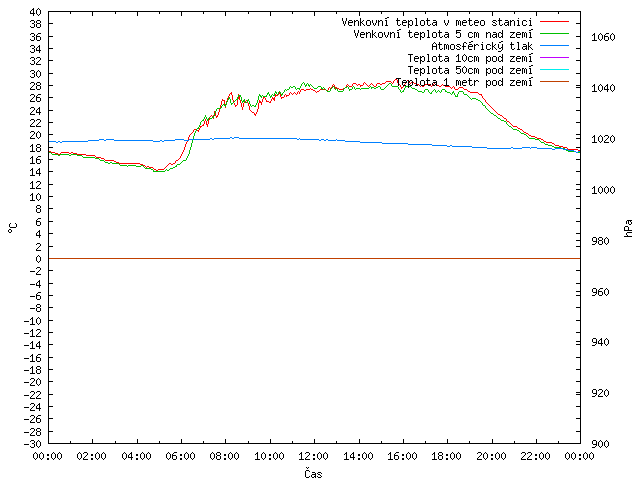
Task: Click the right axis unit label 'hPa'
Action: [x=628, y=228]
